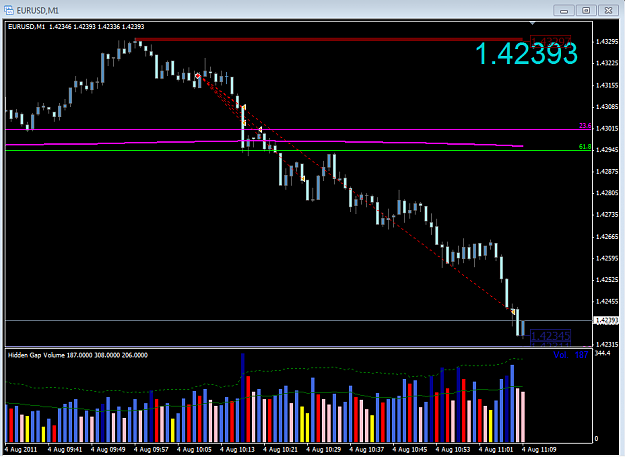Click the chart shift triangle marker
The height and width of the screenshot is (457, 625).
click(x=533, y=24)
